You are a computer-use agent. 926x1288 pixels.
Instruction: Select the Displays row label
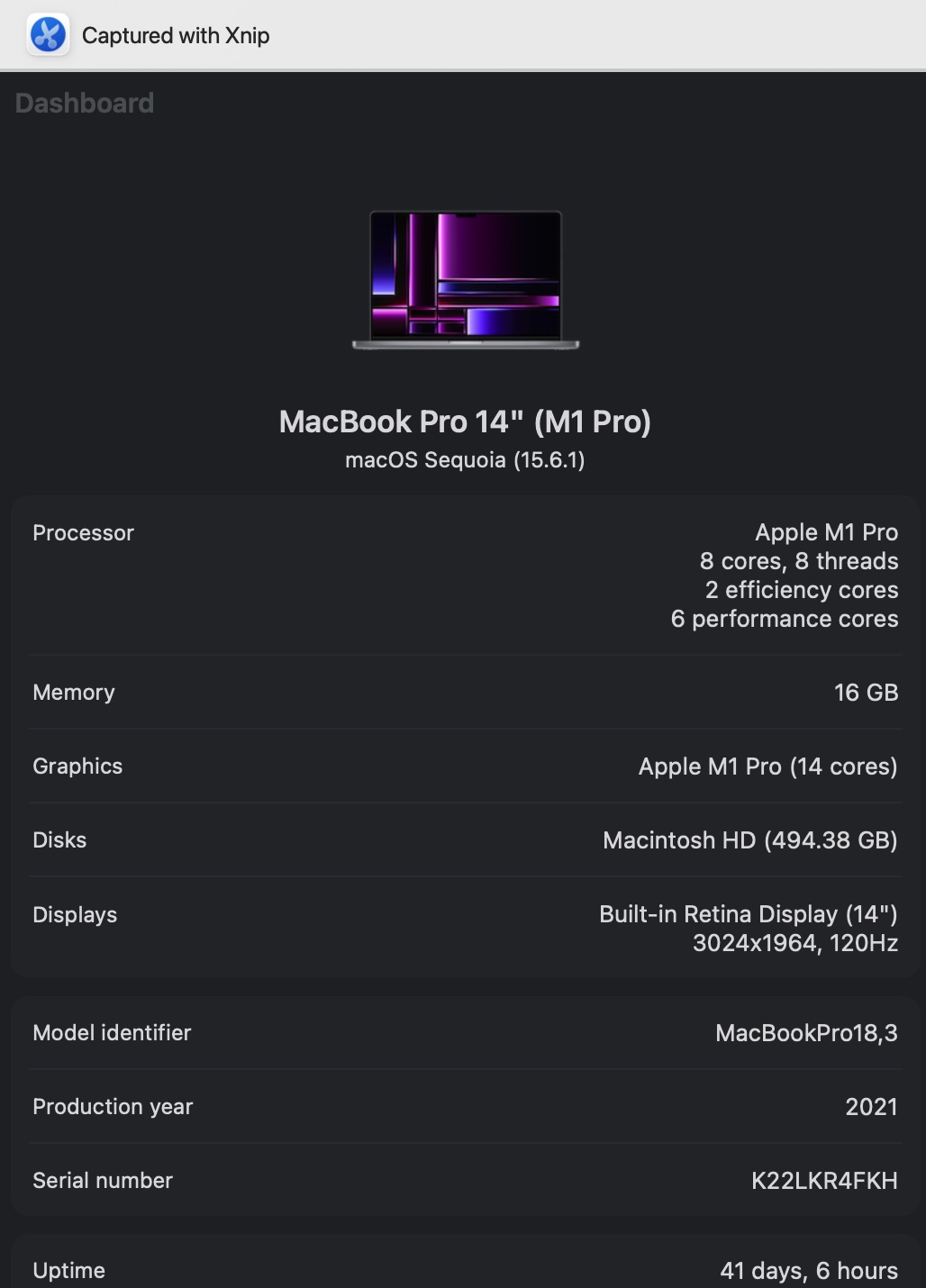75,915
